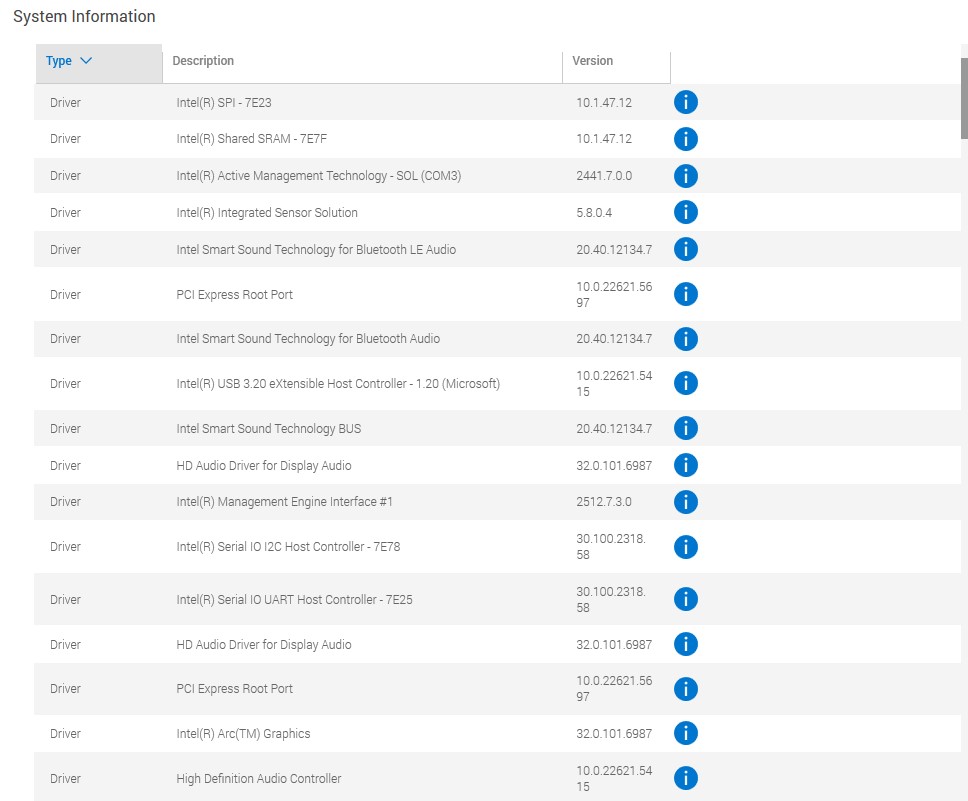Click info icon for Smart Sound Bluetooth Audio
The height and width of the screenshot is (801, 968).
coord(685,338)
